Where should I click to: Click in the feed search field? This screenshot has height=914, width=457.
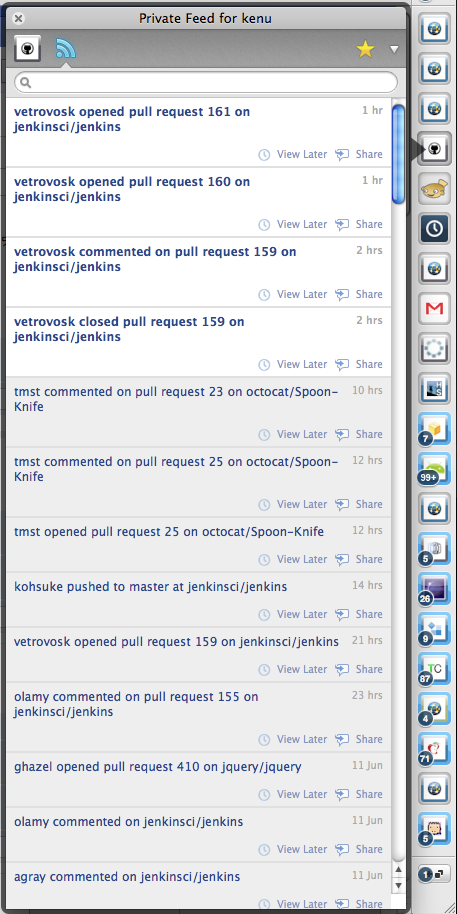pos(206,82)
